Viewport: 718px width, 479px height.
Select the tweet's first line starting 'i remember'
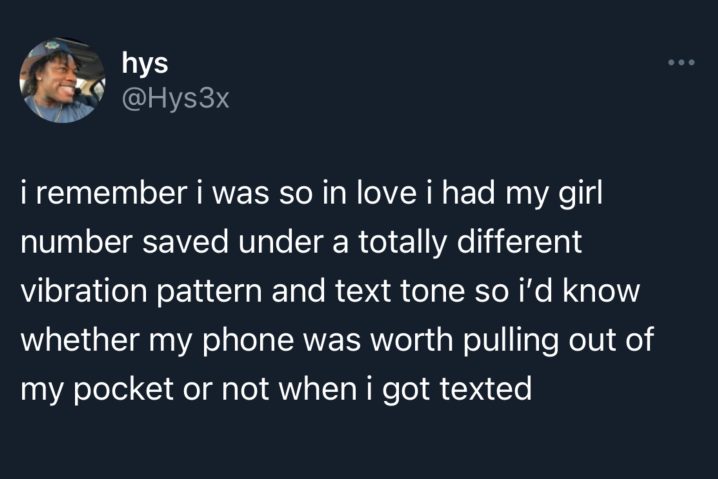(x=311, y=194)
